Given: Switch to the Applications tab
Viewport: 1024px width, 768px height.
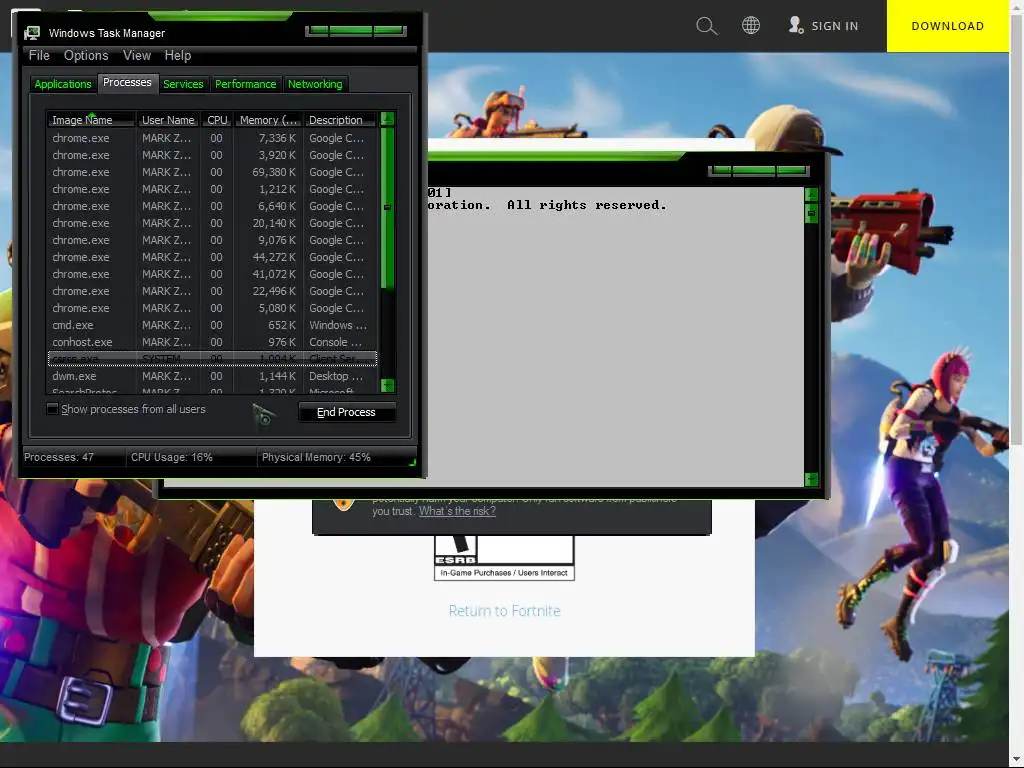Looking at the screenshot, I should point(63,84).
